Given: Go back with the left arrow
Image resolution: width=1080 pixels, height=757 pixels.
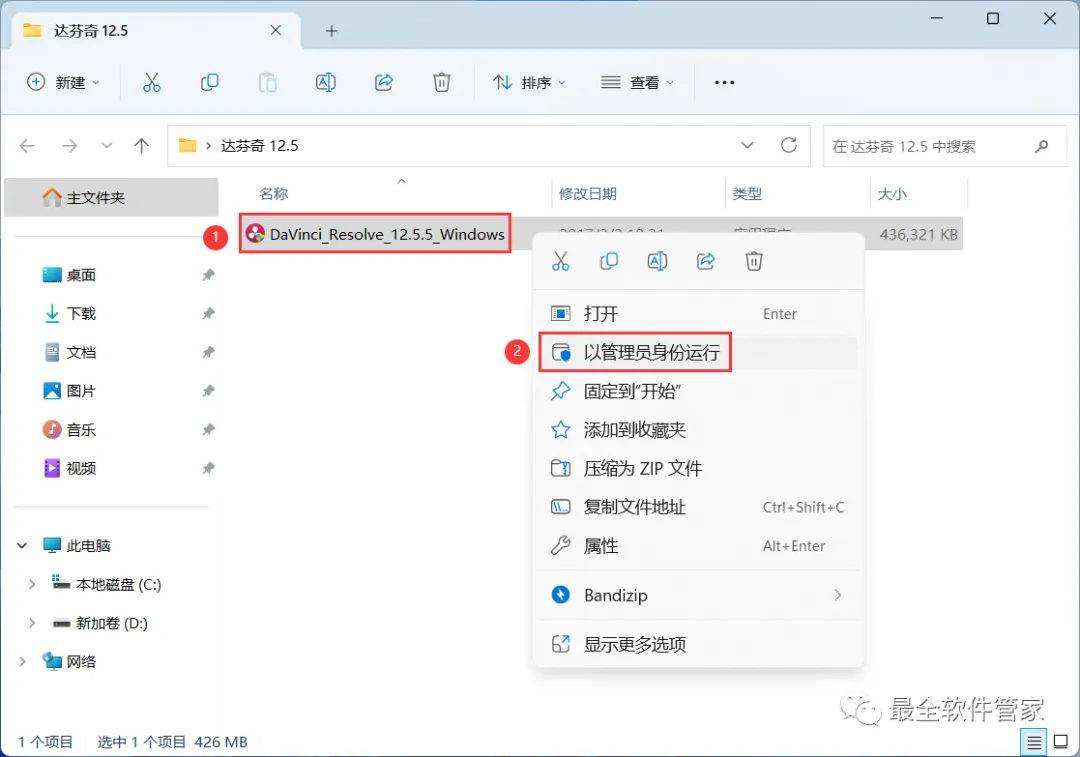Looking at the screenshot, I should tap(28, 145).
